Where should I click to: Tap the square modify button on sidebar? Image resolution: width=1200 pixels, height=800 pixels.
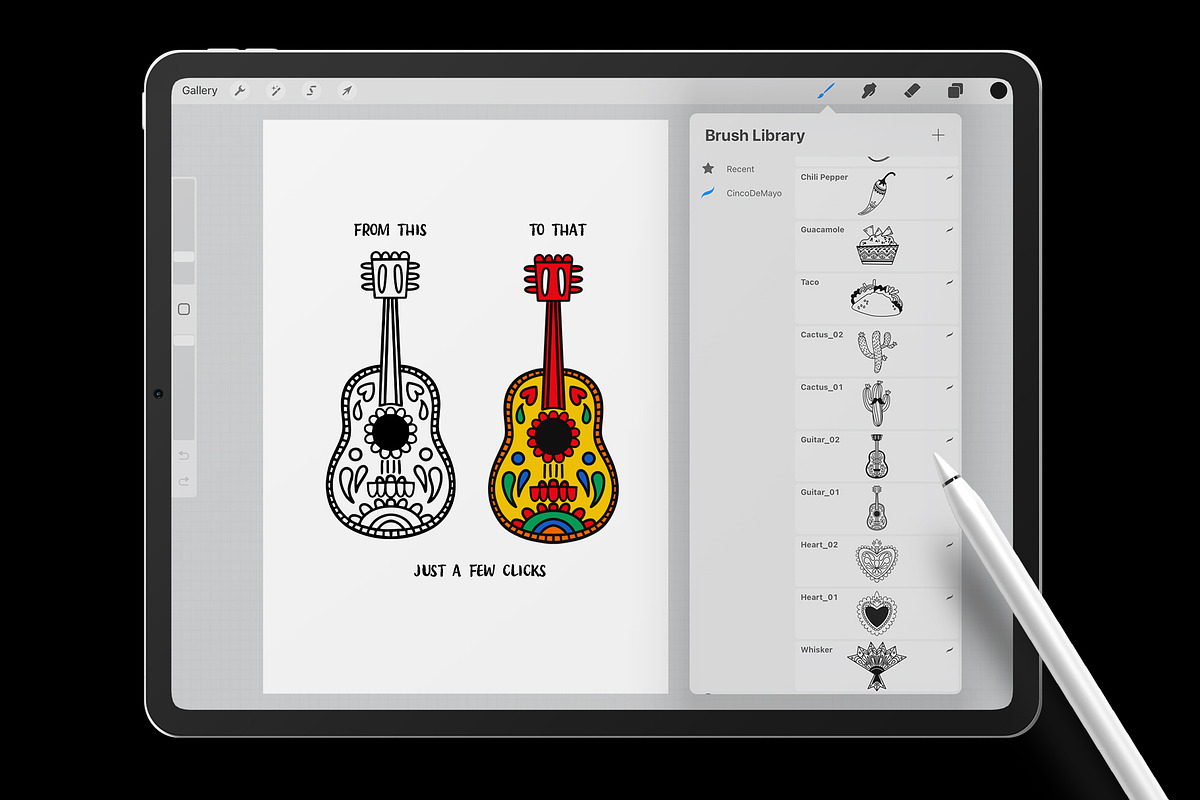click(184, 310)
